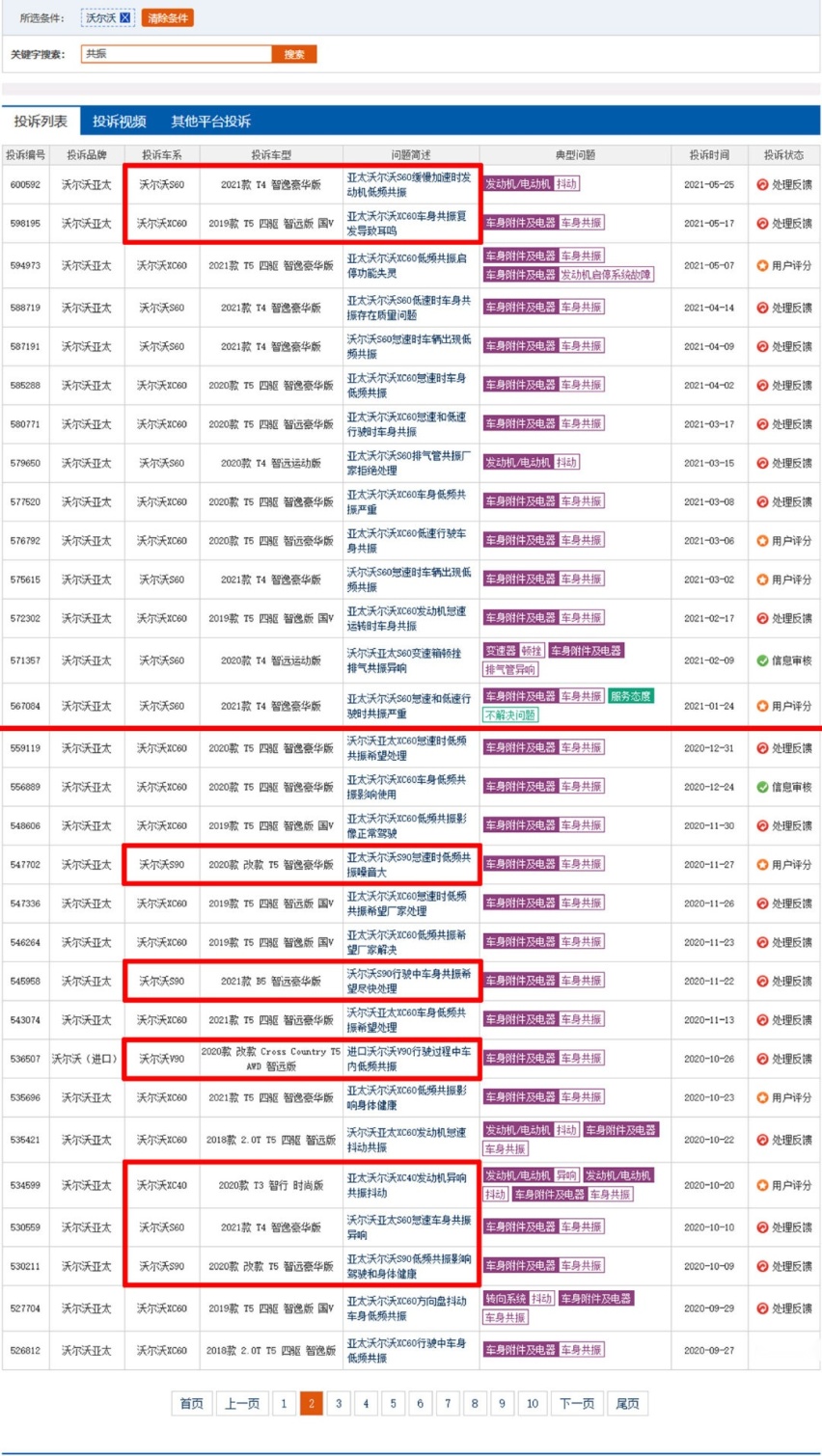The width and height of the screenshot is (822, 1456).
Task: Click the 处理反馈 status icon for complaint 598195
Action: click(762, 223)
